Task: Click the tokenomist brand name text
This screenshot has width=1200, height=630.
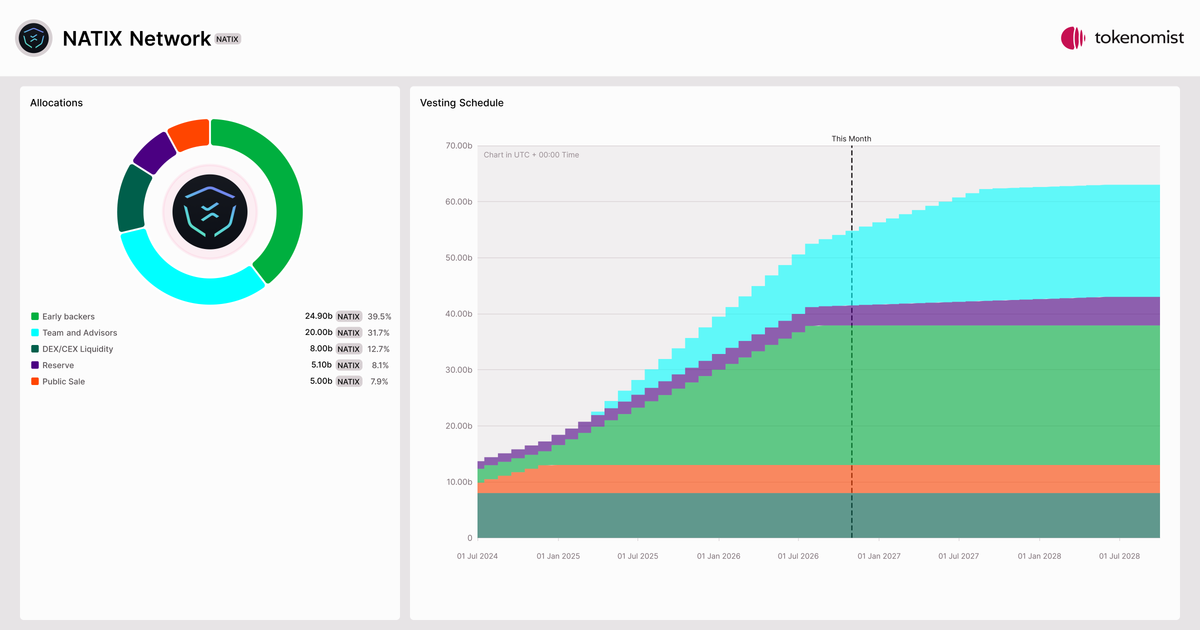Action: pyautogui.click(x=1139, y=38)
